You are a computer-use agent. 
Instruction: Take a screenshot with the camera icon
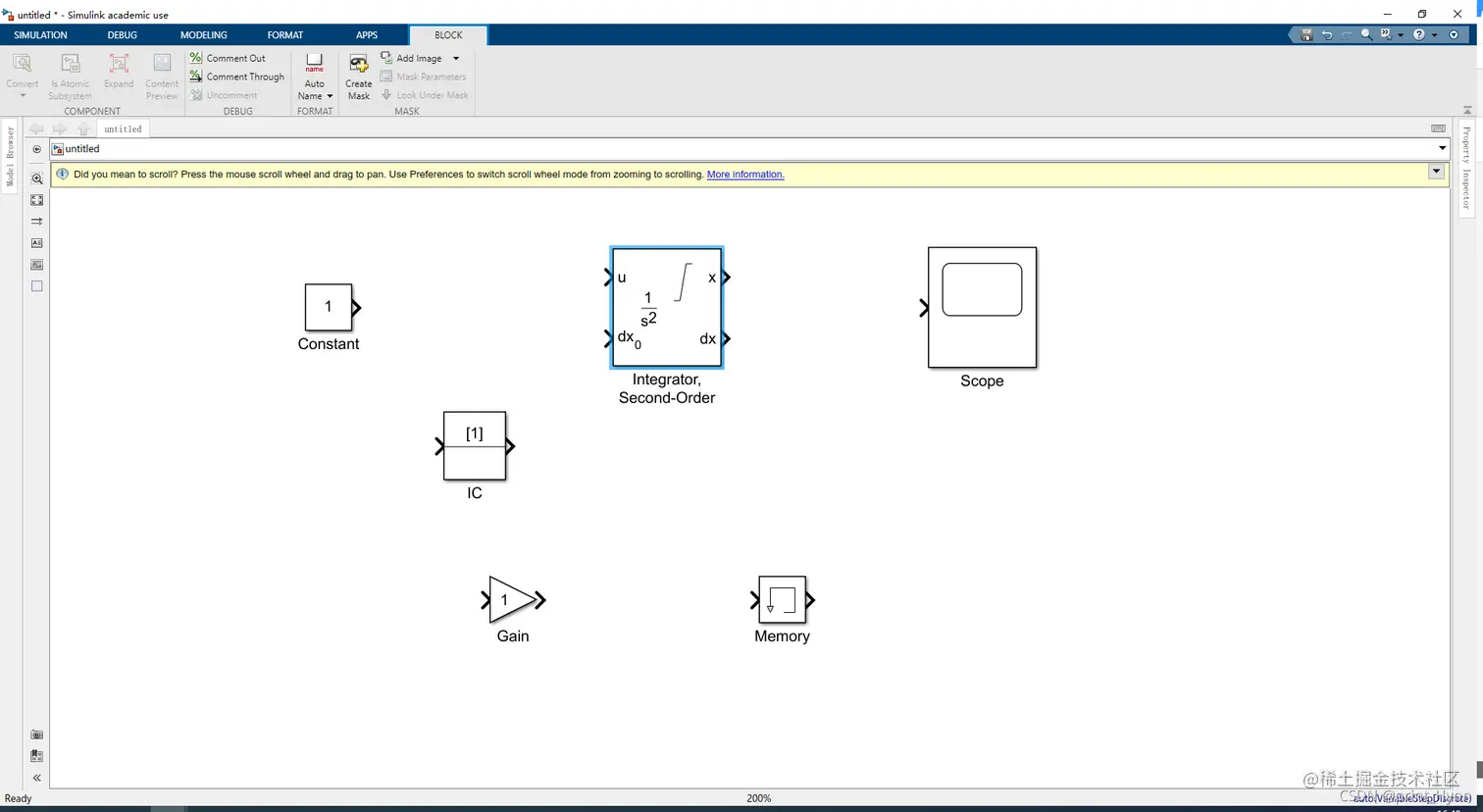(x=37, y=735)
